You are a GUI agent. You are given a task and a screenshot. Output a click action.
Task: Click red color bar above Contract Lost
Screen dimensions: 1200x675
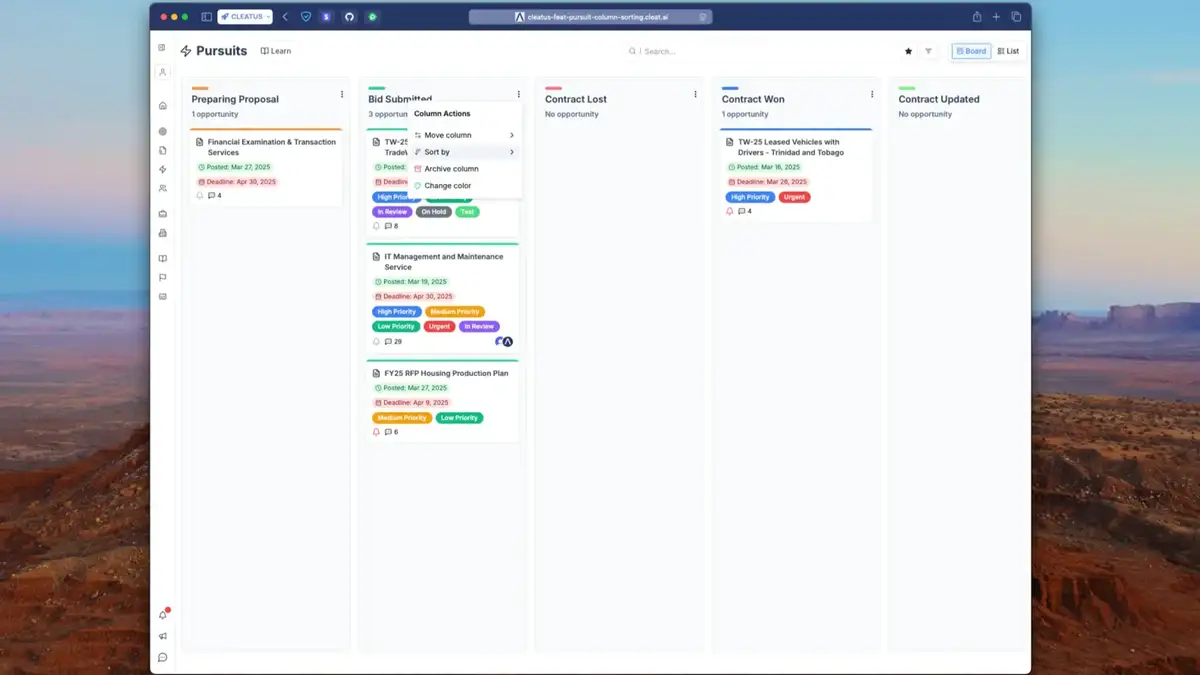pos(553,88)
